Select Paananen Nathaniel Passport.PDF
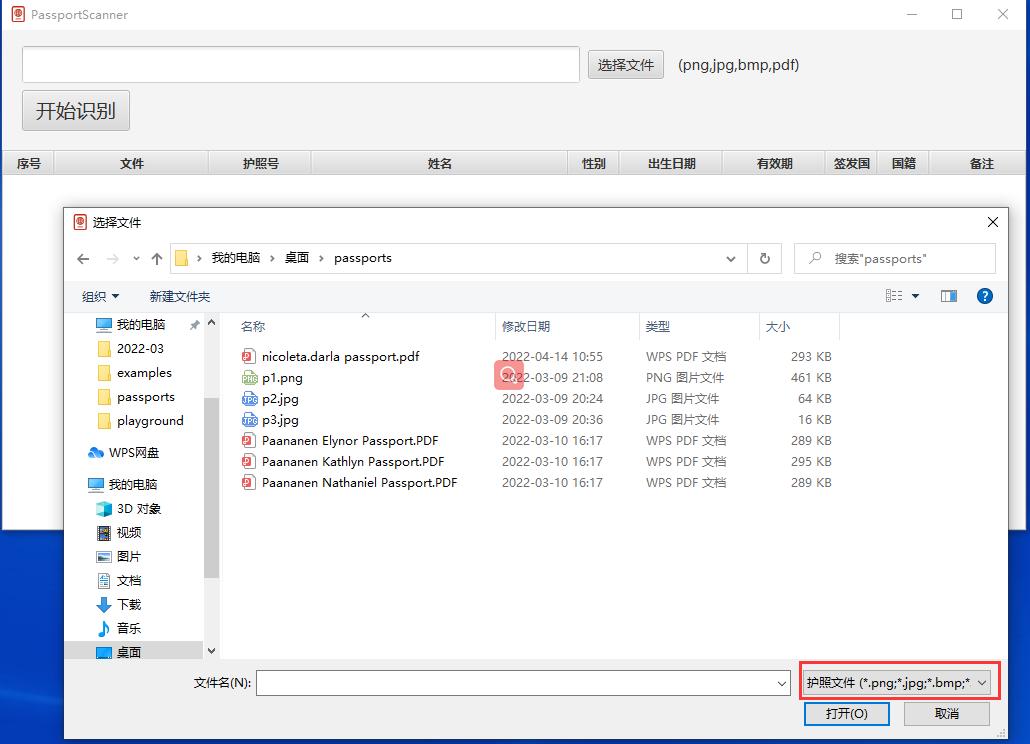 359,483
